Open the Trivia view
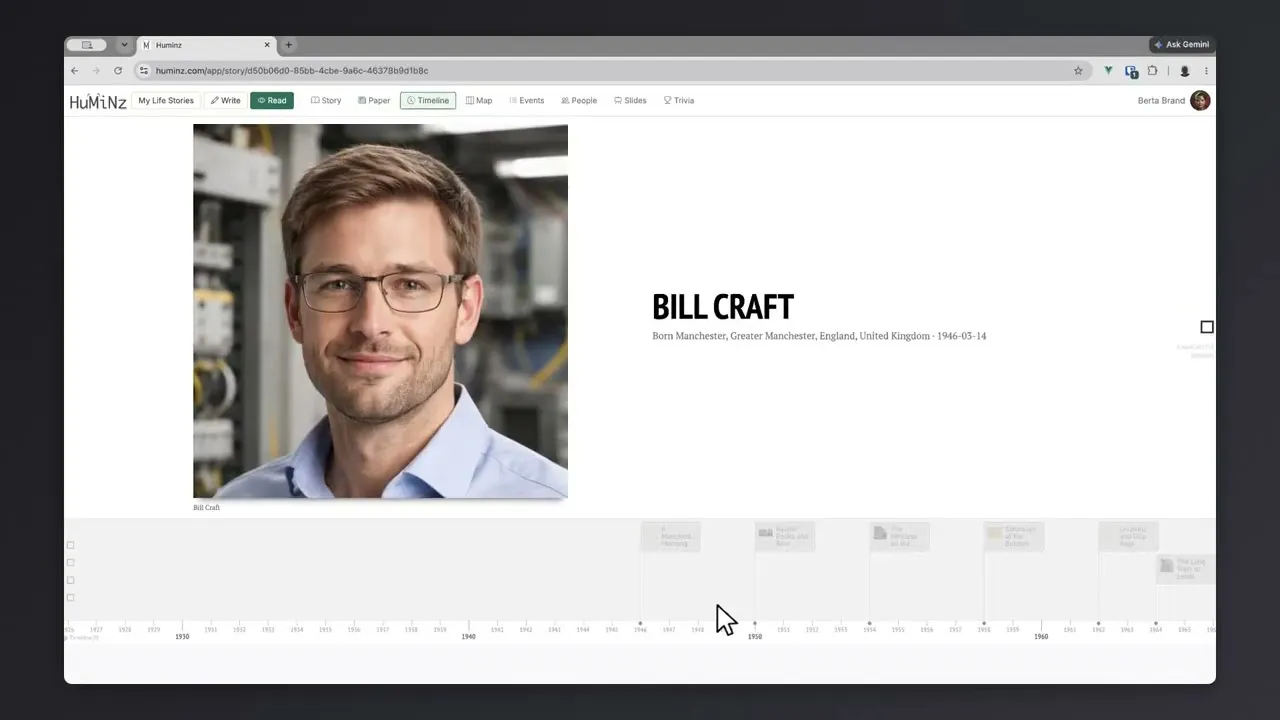1280x720 pixels. click(679, 100)
